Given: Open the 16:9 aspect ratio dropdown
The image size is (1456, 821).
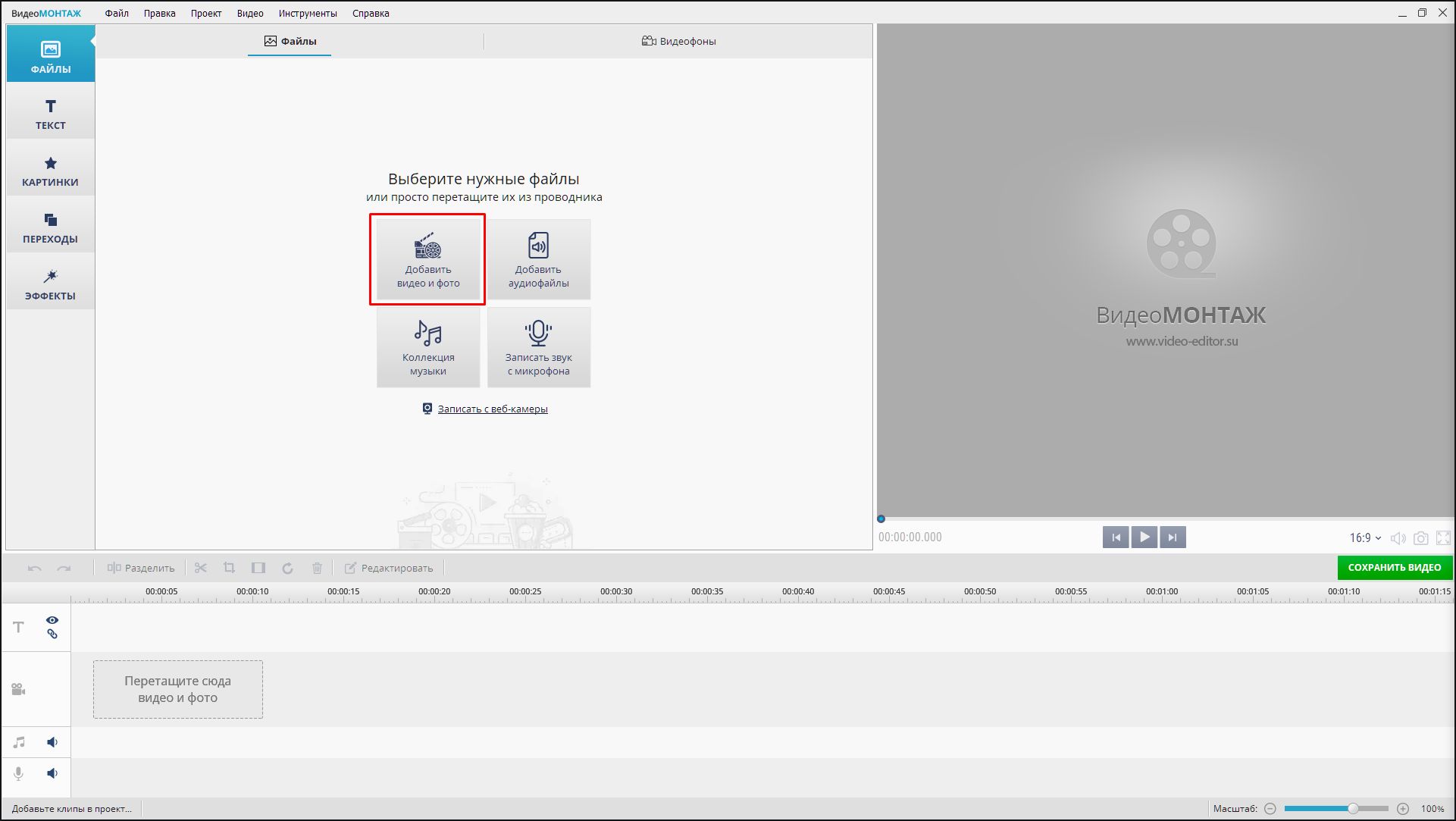Looking at the screenshot, I should point(1365,537).
